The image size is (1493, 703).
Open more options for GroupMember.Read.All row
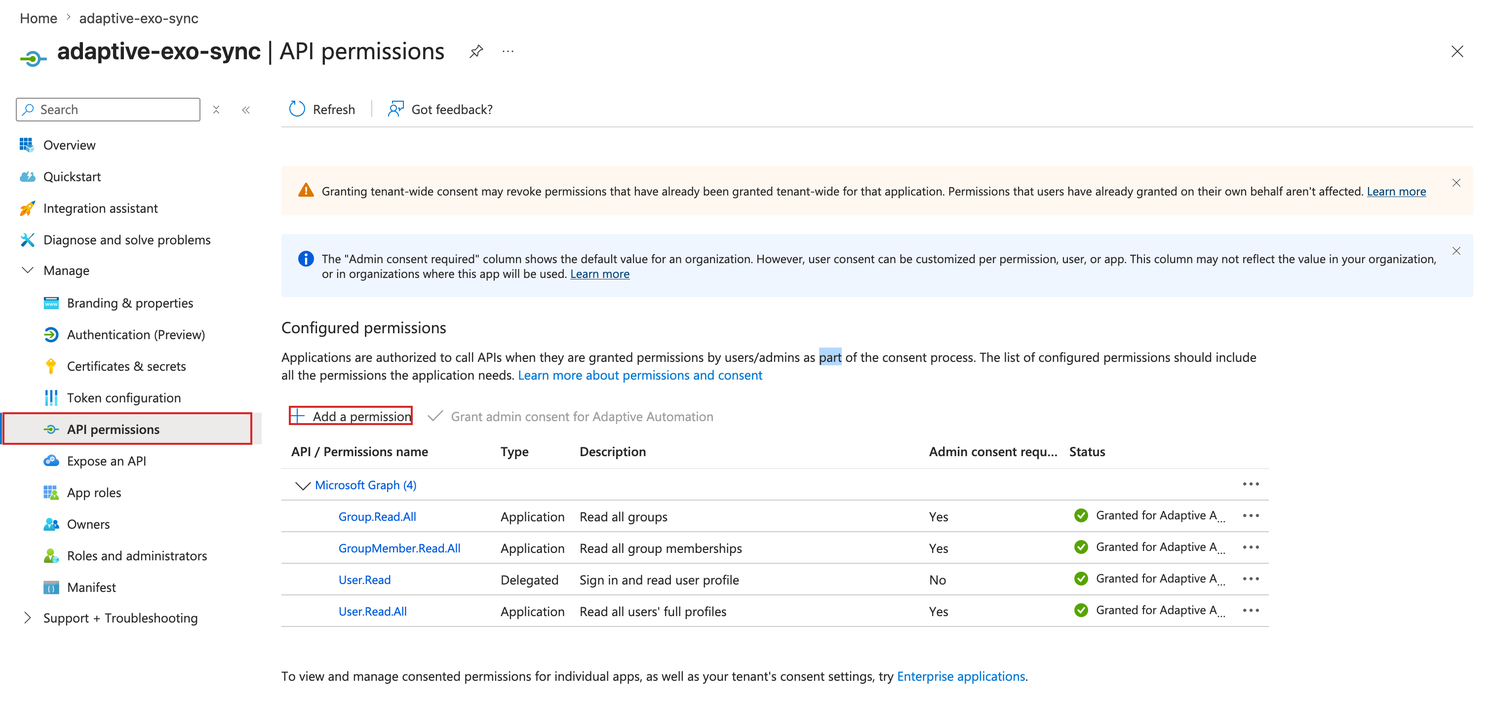pos(1251,547)
